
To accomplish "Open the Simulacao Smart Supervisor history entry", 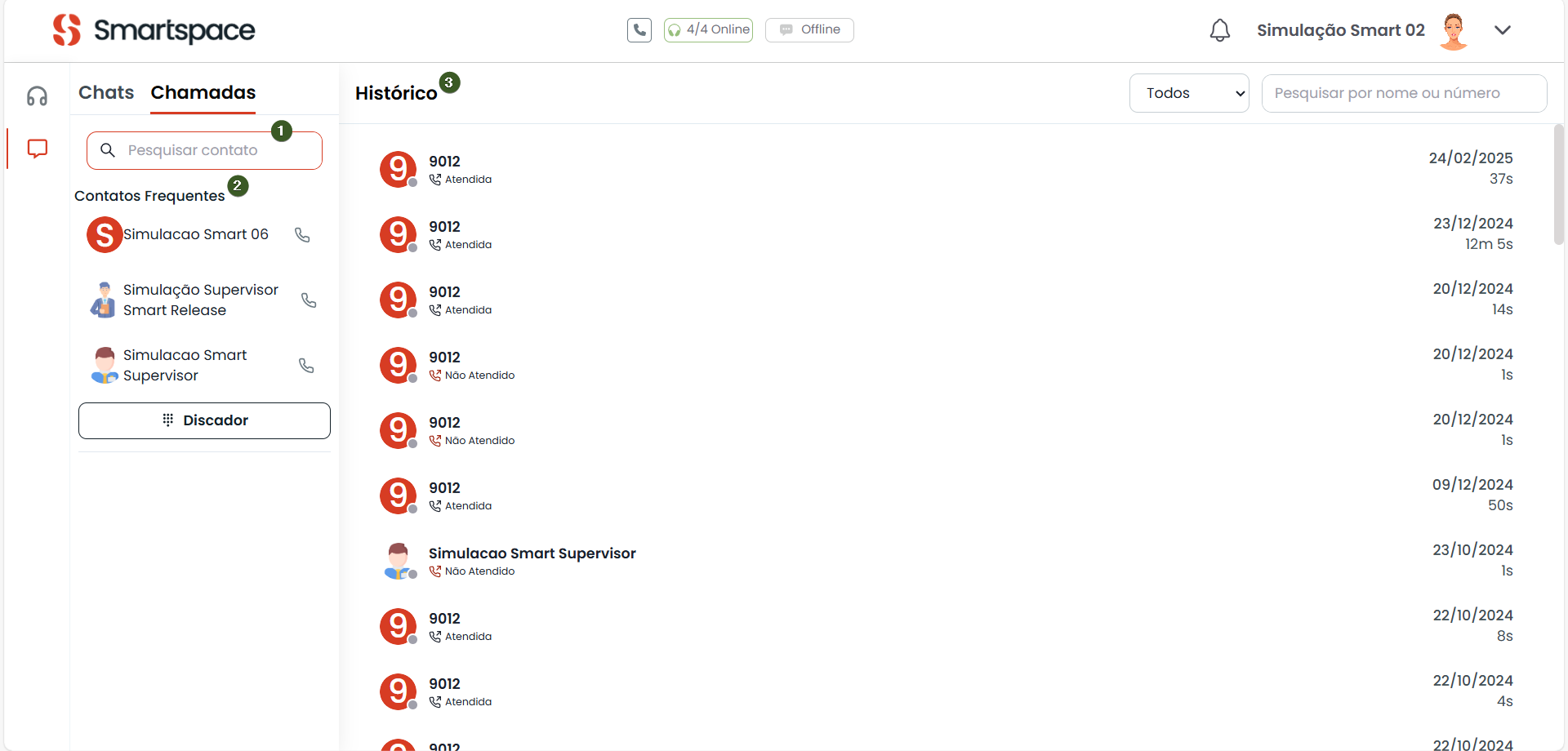I will (x=532, y=561).
